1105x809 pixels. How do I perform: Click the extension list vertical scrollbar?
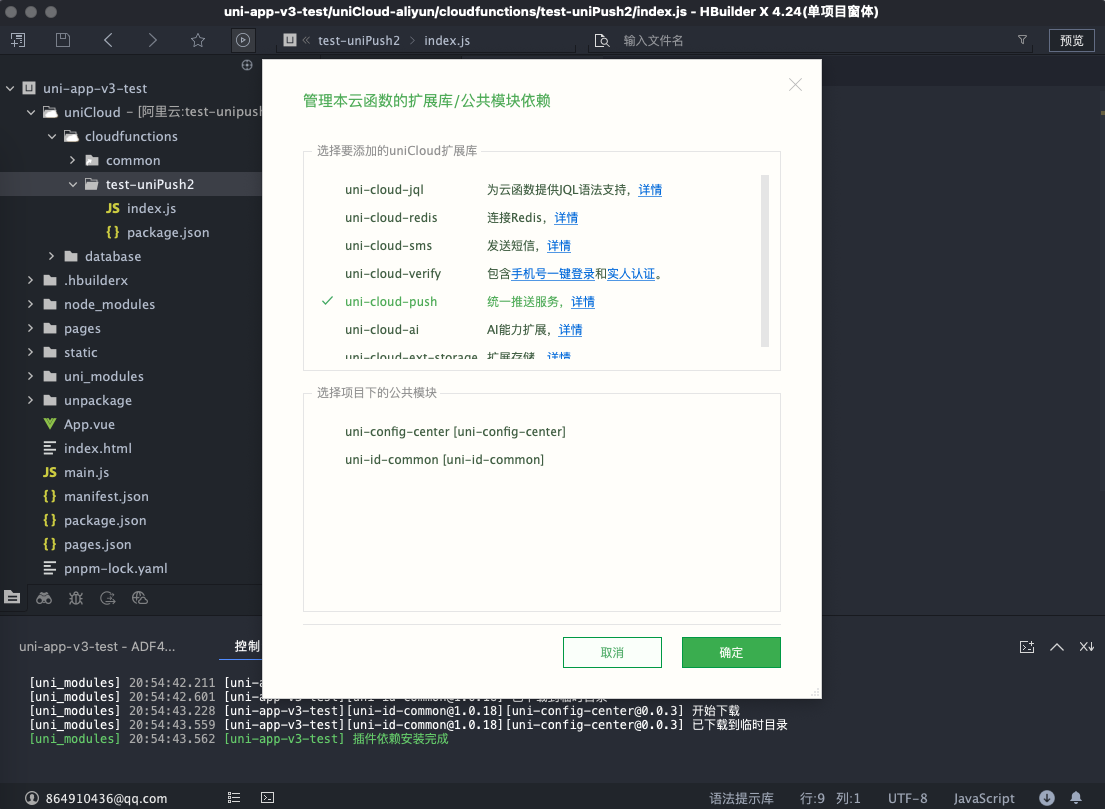[x=765, y=261]
